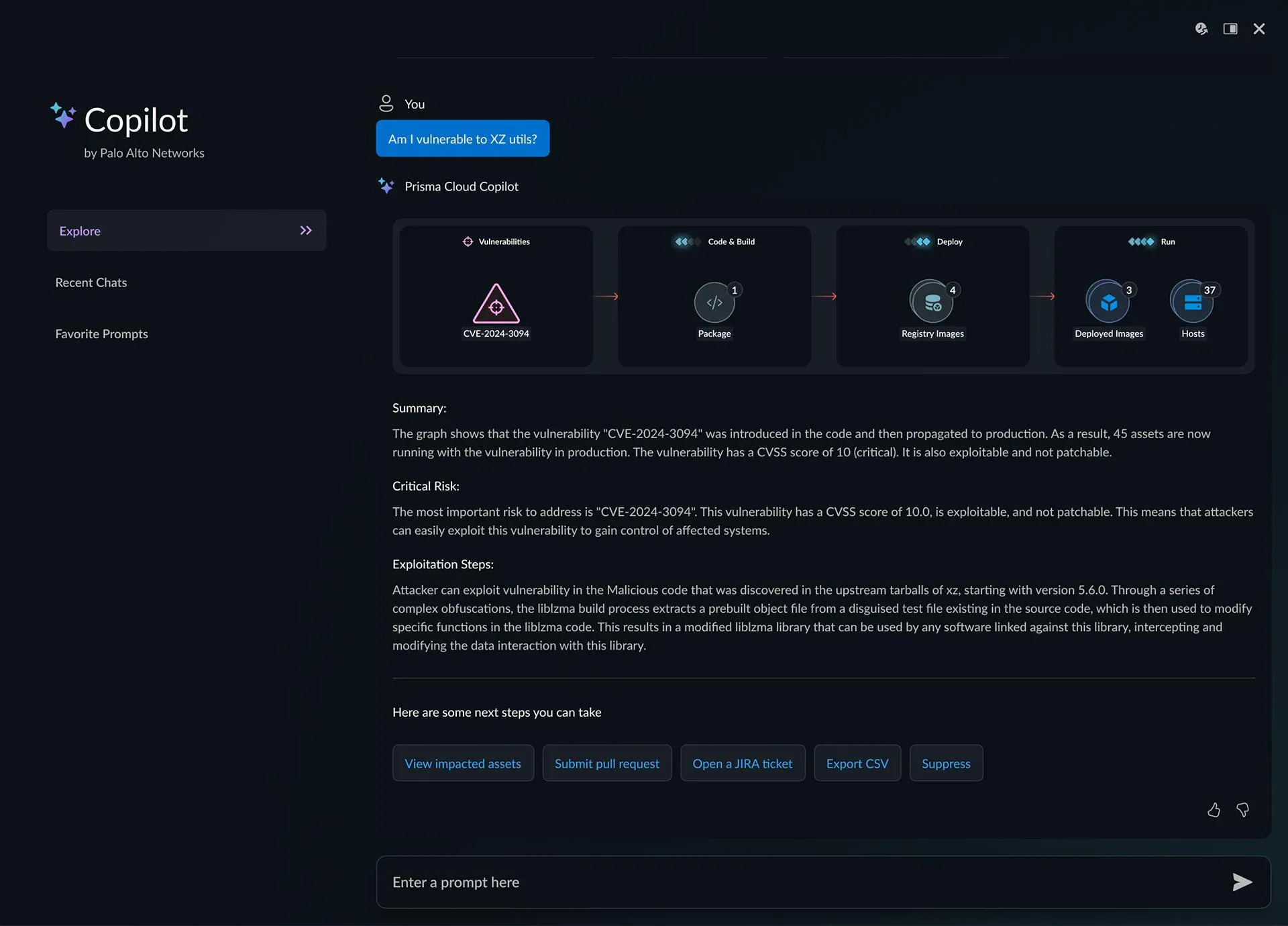Click the Suppress button
The image size is (1288, 926).
(946, 763)
